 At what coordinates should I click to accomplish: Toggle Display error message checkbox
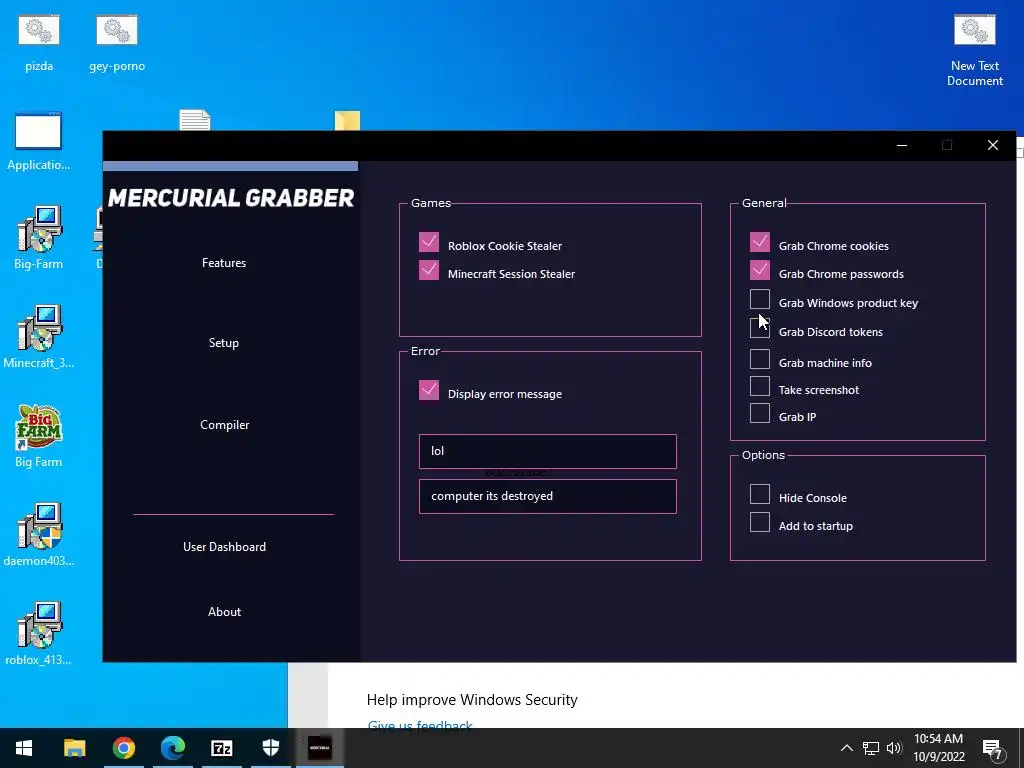click(x=429, y=391)
